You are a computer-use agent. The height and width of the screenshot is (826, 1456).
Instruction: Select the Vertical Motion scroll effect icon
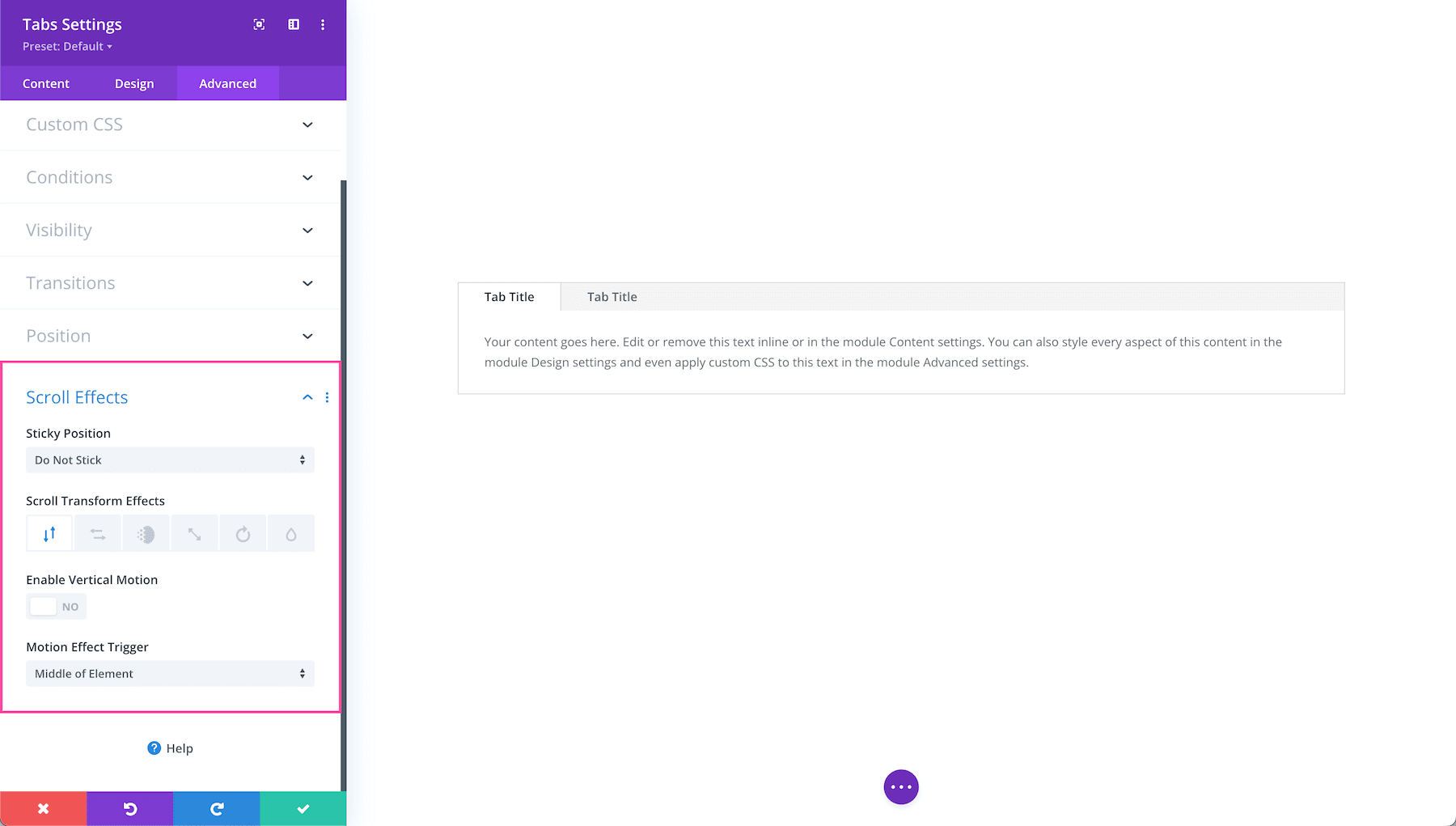click(x=49, y=533)
